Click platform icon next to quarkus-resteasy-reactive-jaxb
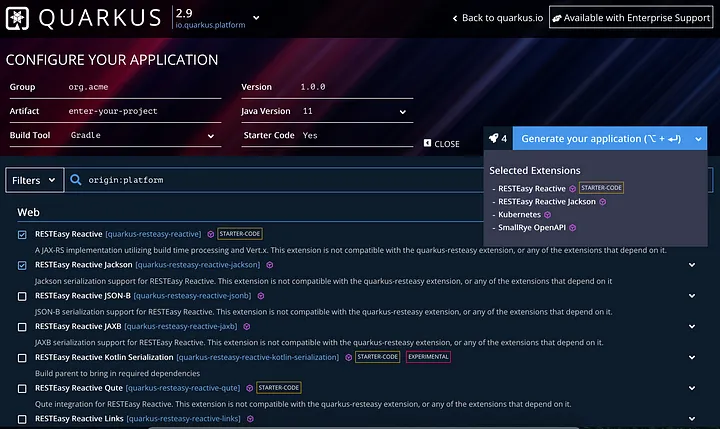This screenshot has height=429, width=720. coord(247,327)
